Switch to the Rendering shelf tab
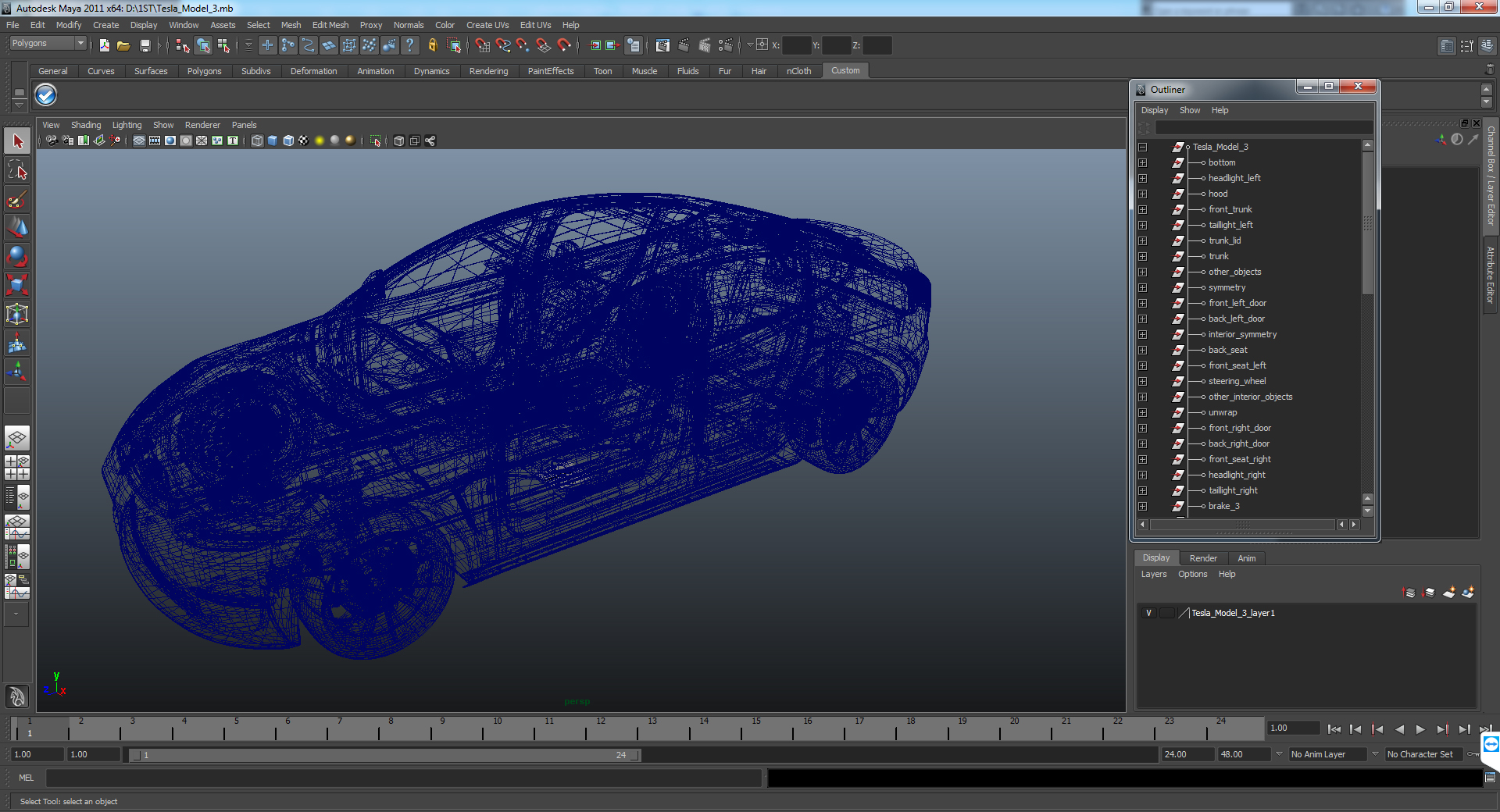Screen dimensions: 1500x812 click(488, 70)
